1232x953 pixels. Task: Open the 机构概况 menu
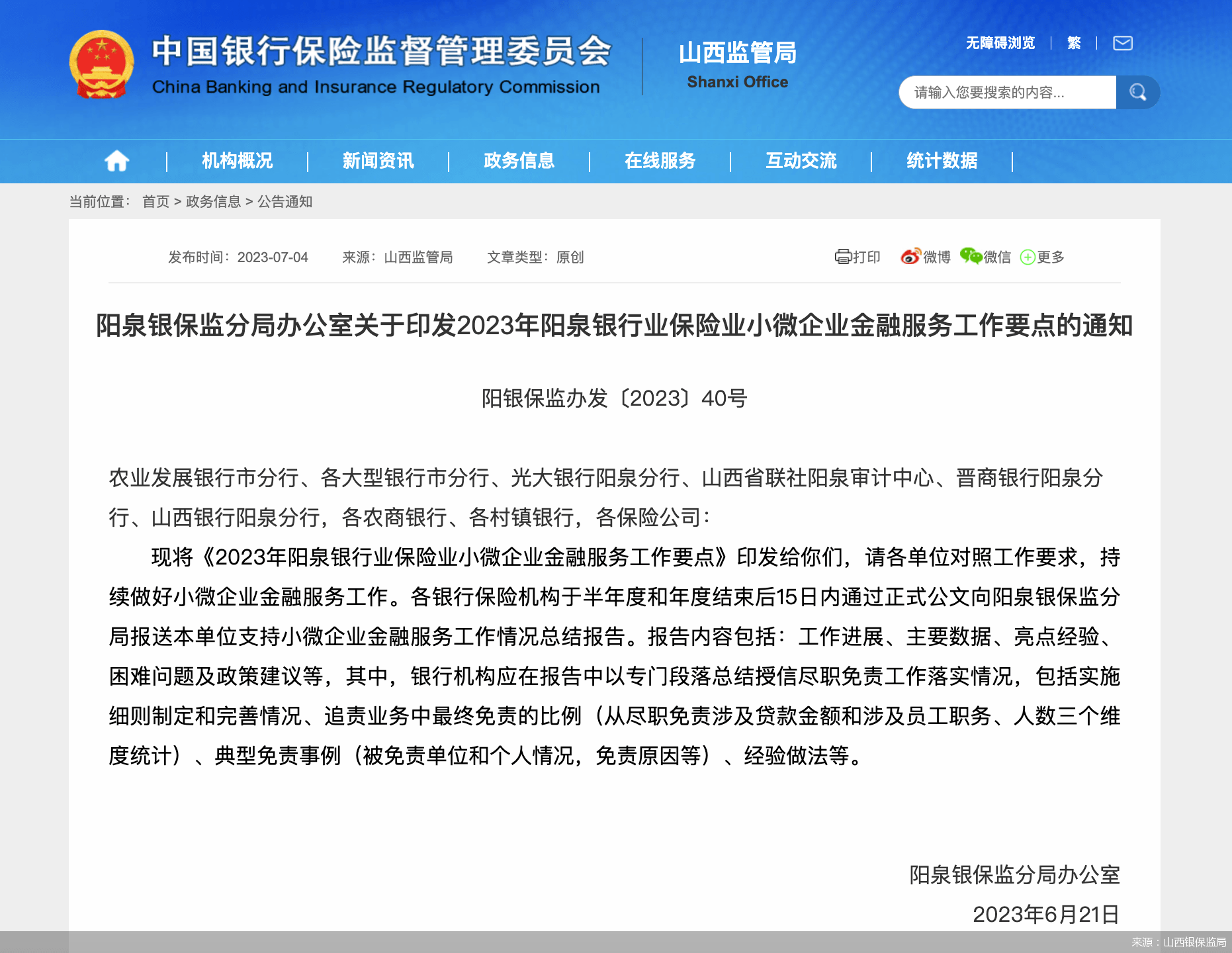[x=237, y=161]
